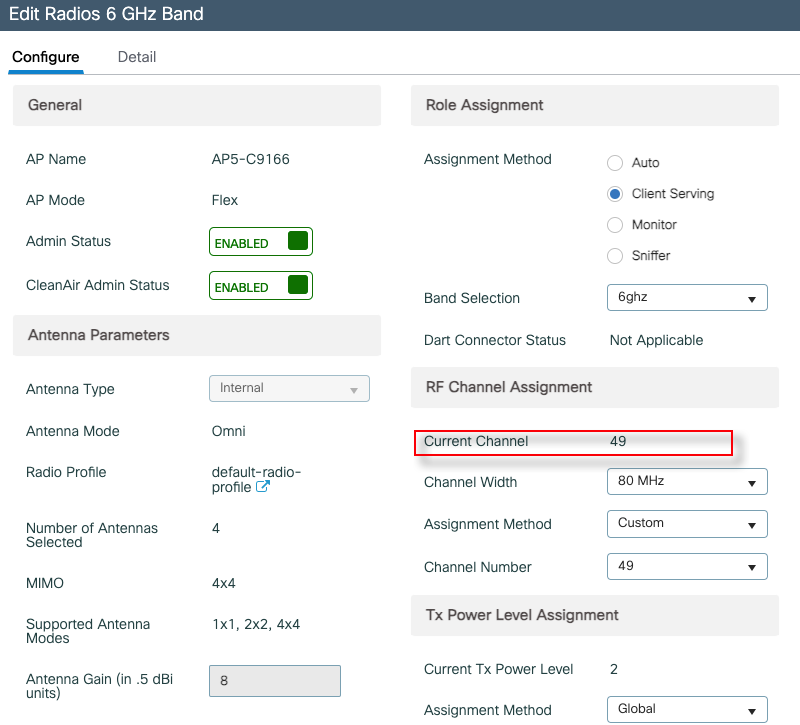Select the Configure tab
The width and height of the screenshot is (800, 725).
coord(46,57)
